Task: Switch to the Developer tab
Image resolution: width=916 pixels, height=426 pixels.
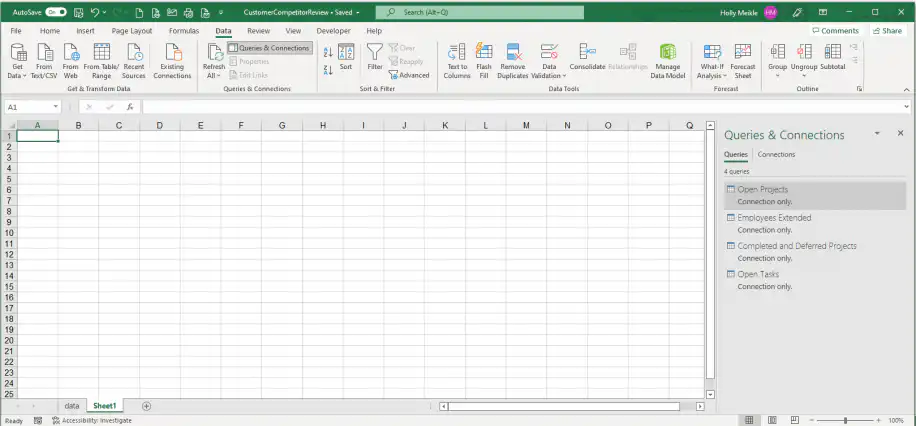Action: click(x=334, y=31)
